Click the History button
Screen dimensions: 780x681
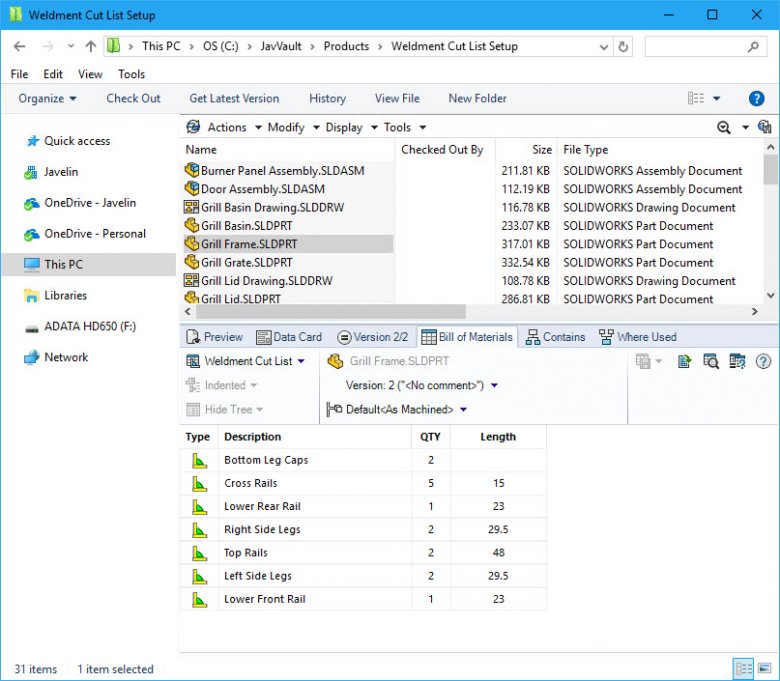point(327,98)
